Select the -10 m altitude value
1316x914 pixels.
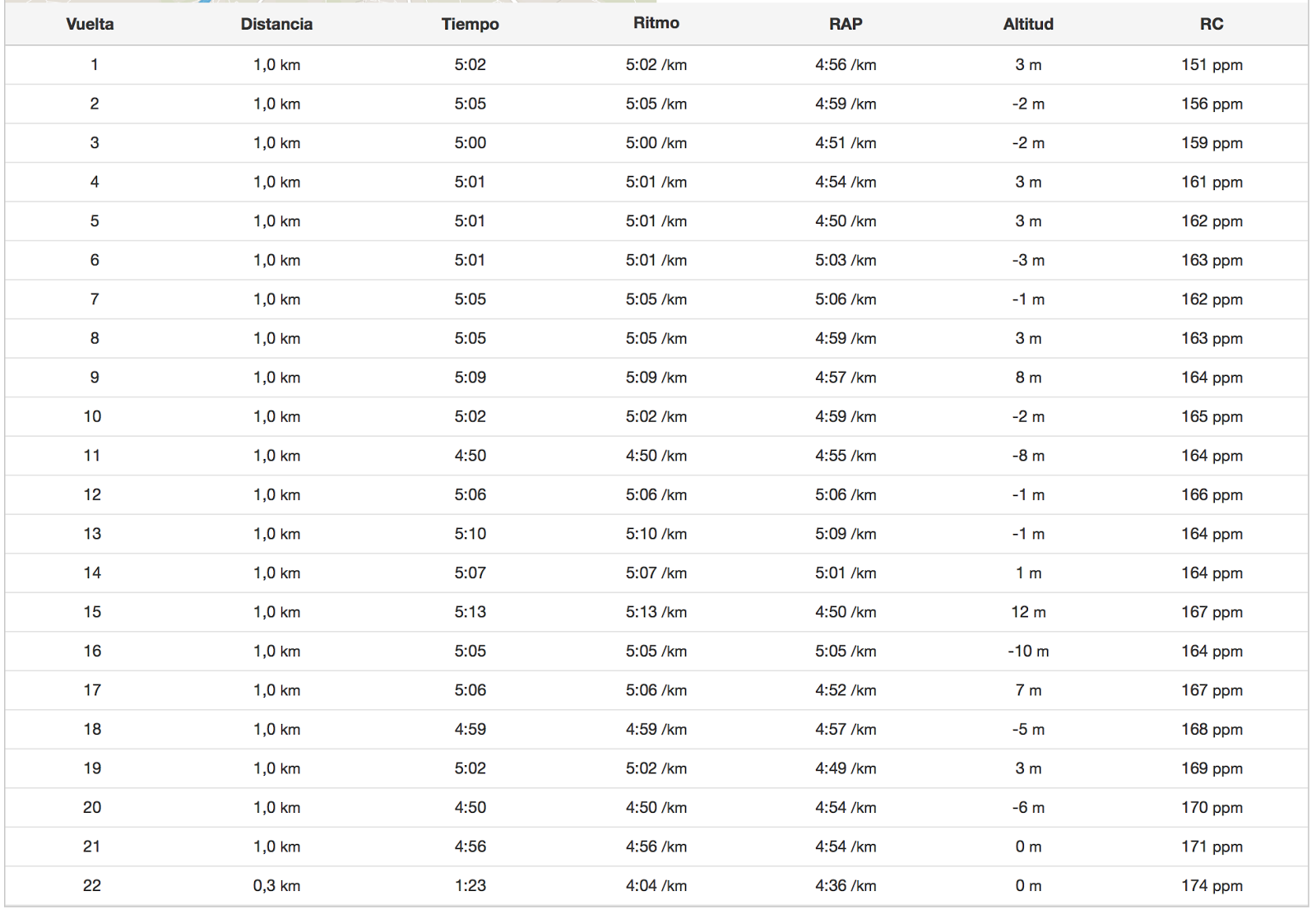pyautogui.click(x=1028, y=652)
